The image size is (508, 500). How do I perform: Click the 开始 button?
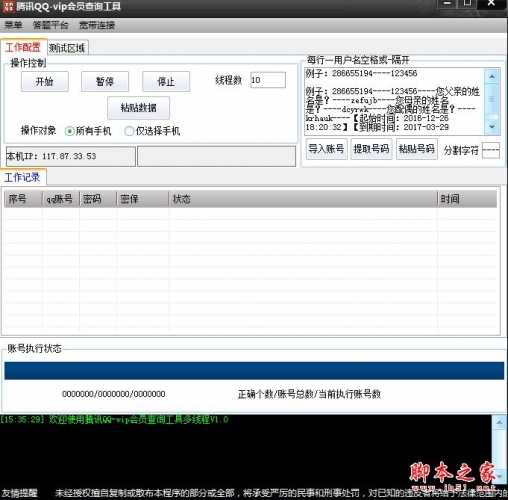click(x=45, y=81)
